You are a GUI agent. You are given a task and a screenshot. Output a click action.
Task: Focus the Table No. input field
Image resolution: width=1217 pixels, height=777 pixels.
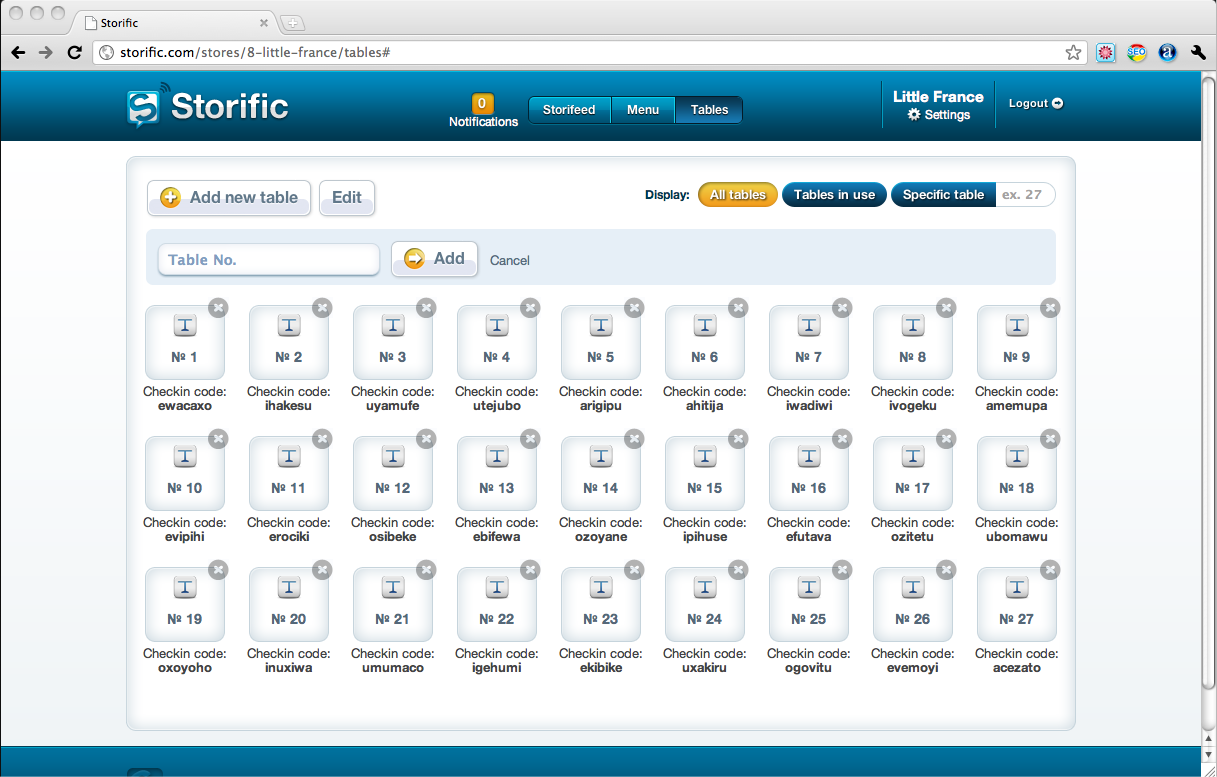click(268, 260)
